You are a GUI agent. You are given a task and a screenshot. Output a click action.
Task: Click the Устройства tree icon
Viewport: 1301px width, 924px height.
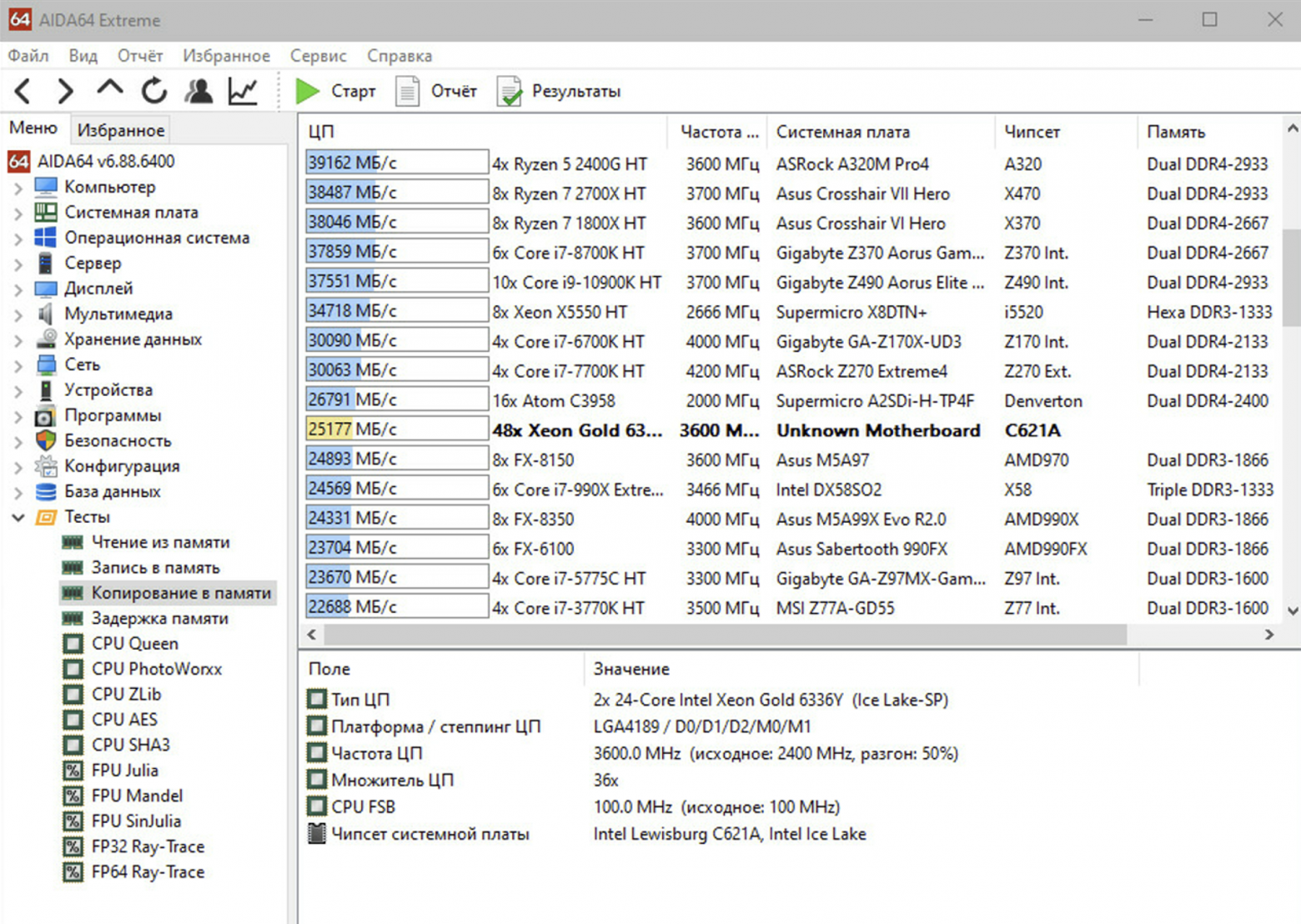46,390
